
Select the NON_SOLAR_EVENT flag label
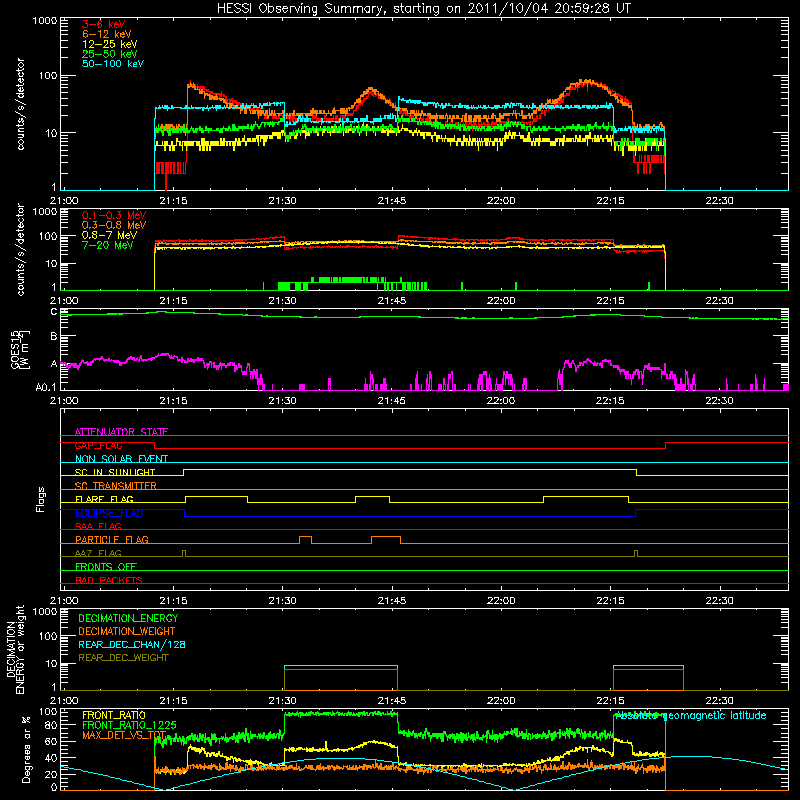(x=121, y=459)
